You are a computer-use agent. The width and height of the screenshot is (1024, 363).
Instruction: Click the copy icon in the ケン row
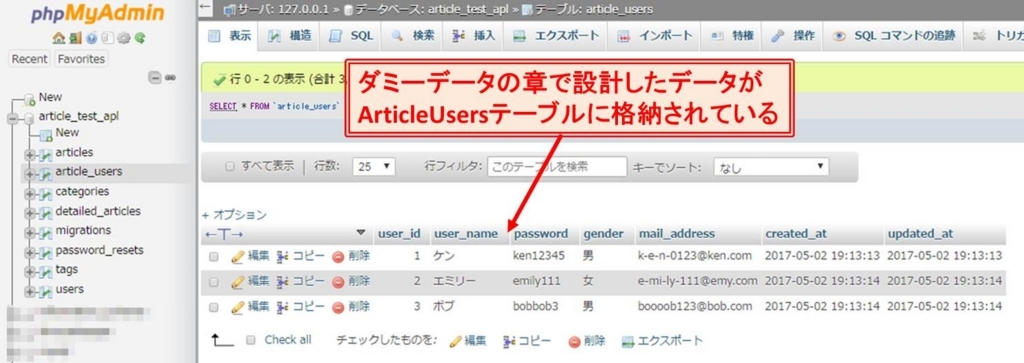click(283, 257)
